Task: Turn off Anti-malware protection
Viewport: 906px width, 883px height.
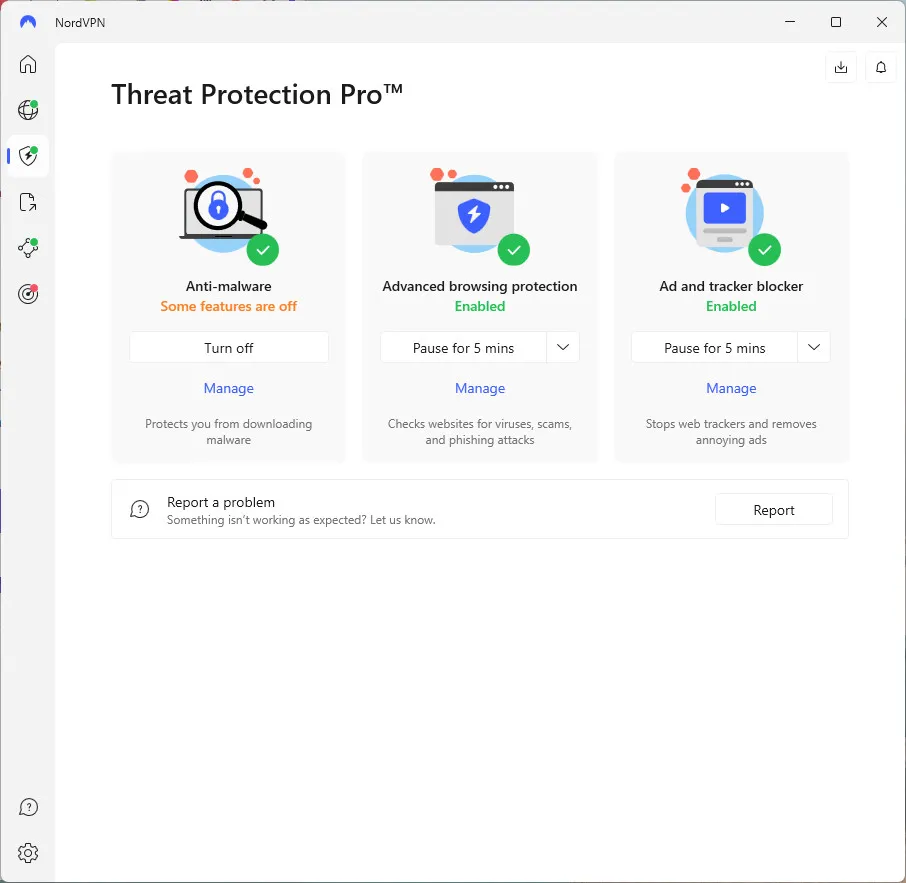Action: (x=228, y=347)
